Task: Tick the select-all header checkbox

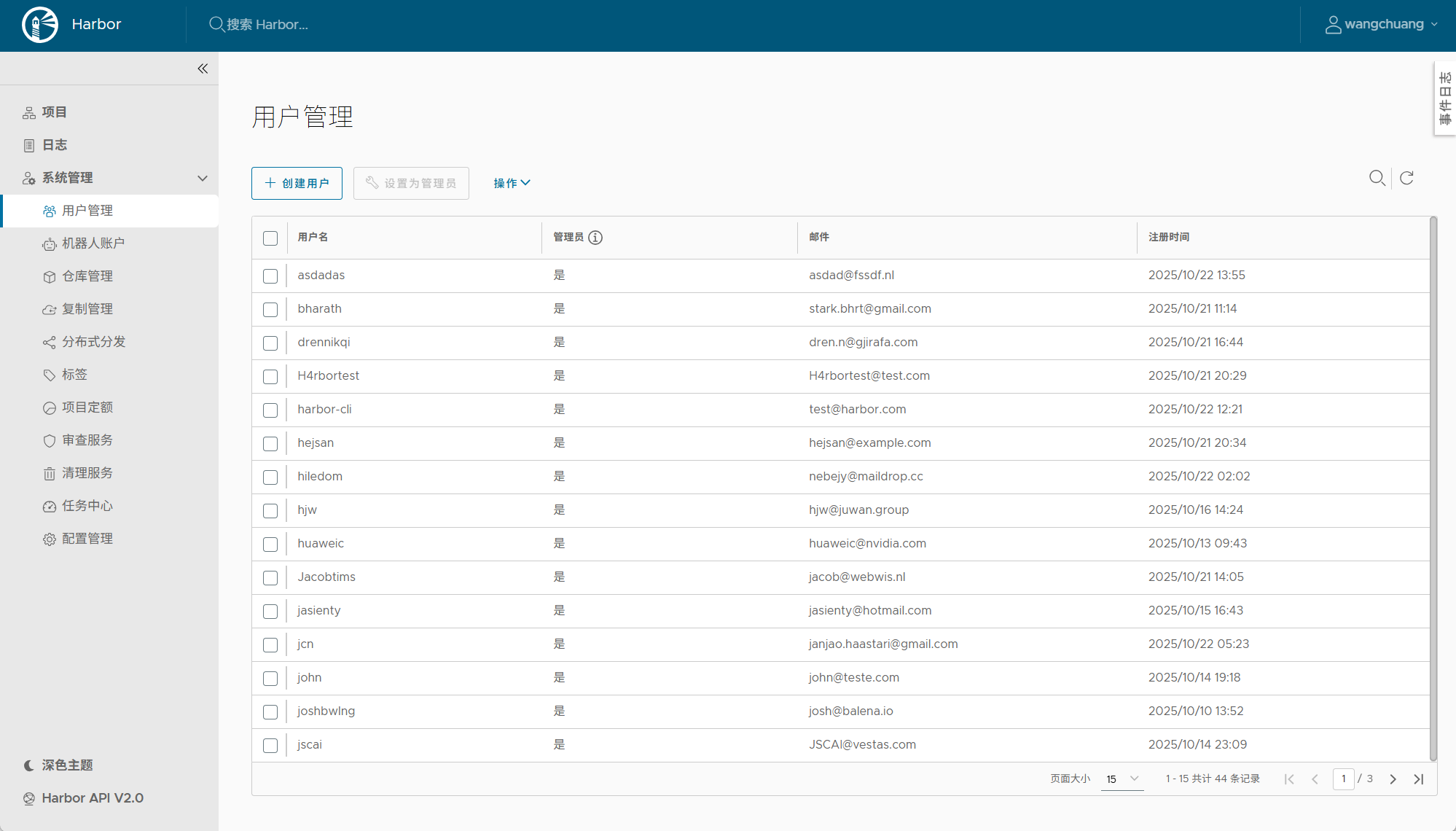Action: [270, 238]
